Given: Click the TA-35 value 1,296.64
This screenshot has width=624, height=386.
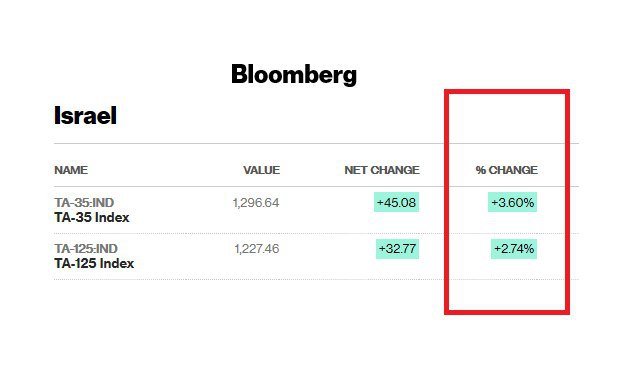Looking at the screenshot, I should click(256, 203).
